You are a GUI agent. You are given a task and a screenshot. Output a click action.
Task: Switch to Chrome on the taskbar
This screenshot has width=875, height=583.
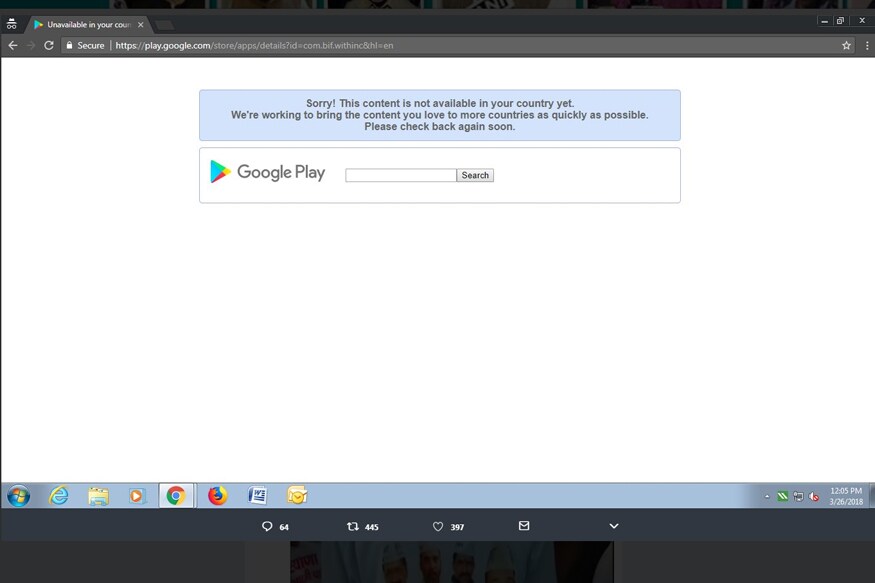pyautogui.click(x=176, y=495)
